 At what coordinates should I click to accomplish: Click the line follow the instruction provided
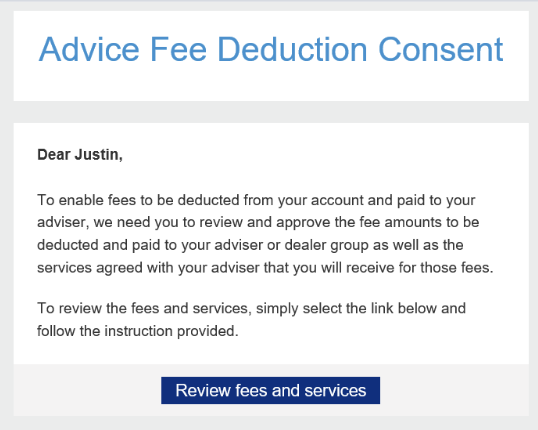pyautogui.click(x=138, y=331)
